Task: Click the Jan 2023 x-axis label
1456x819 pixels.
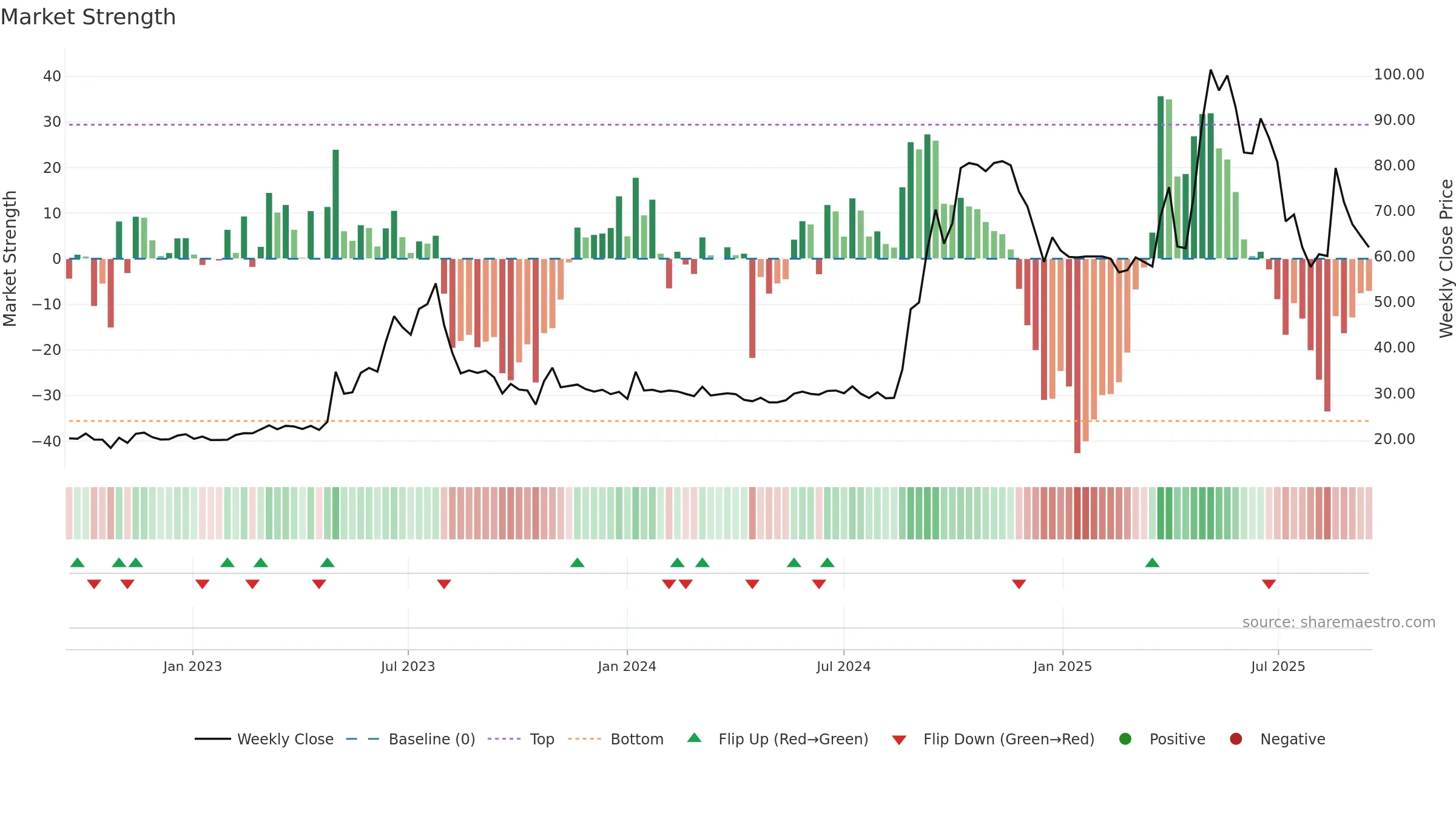Action: pyautogui.click(x=192, y=667)
